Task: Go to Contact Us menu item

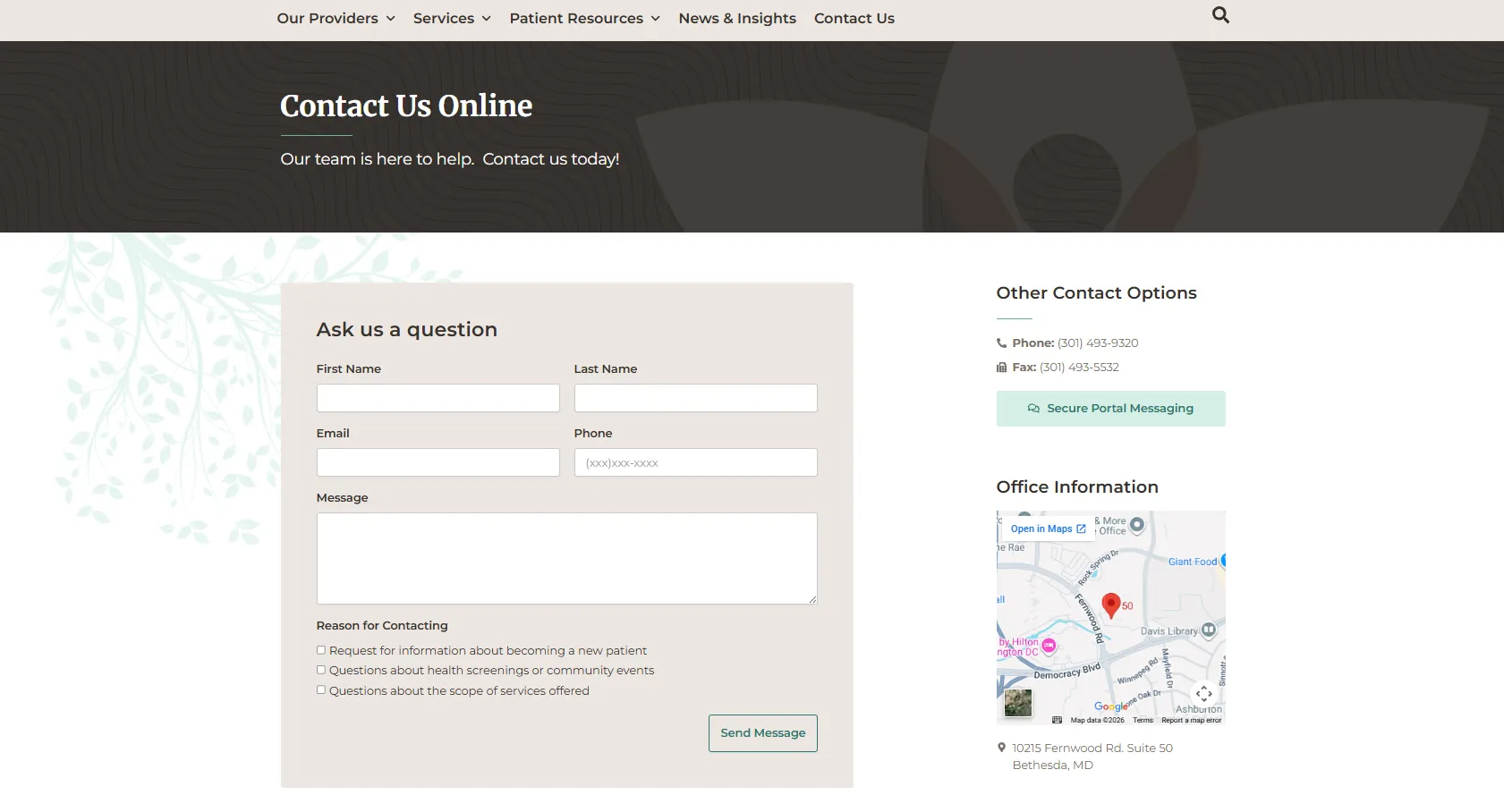Action: [854, 18]
